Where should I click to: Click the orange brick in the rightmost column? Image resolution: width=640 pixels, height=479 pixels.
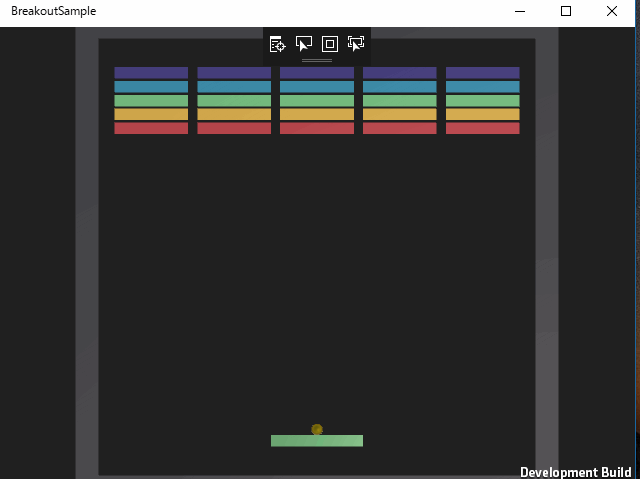(x=482, y=114)
